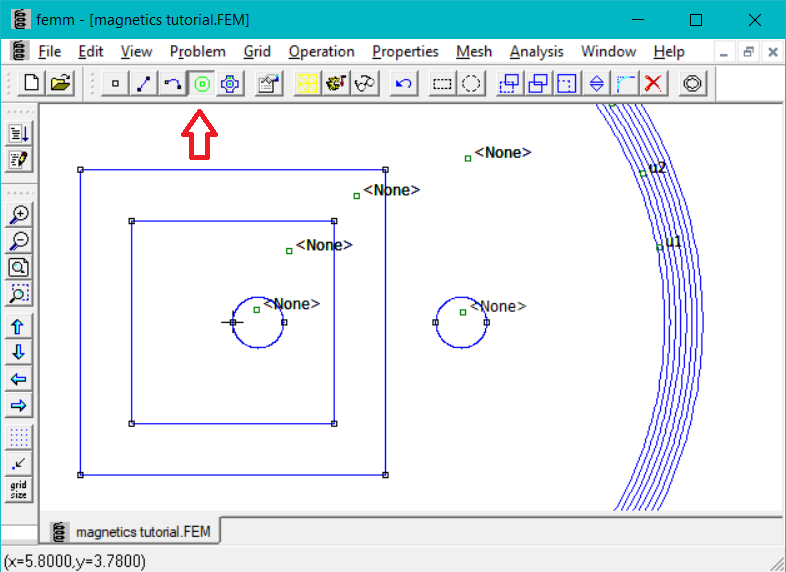Pan view with the left arrow

[18, 379]
